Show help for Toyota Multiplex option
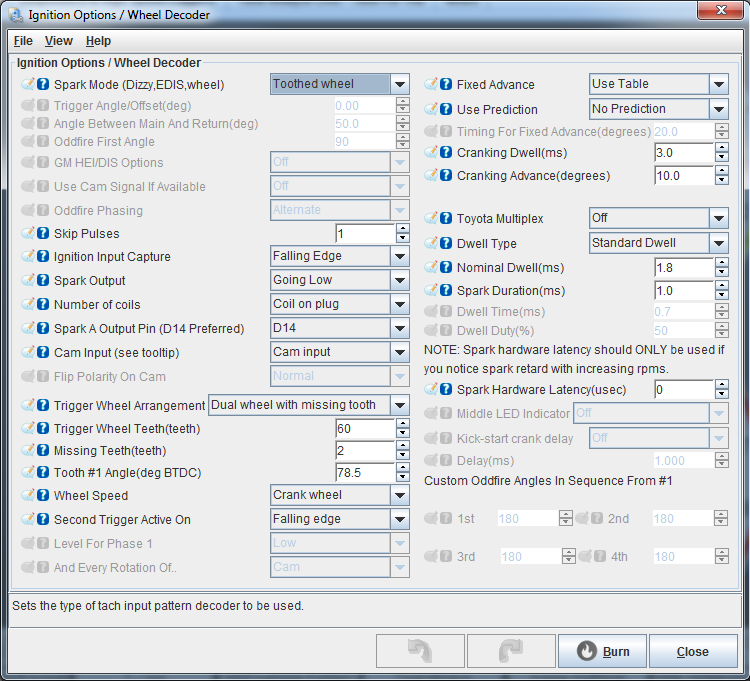Viewport: 750px width, 681px height. click(446, 218)
